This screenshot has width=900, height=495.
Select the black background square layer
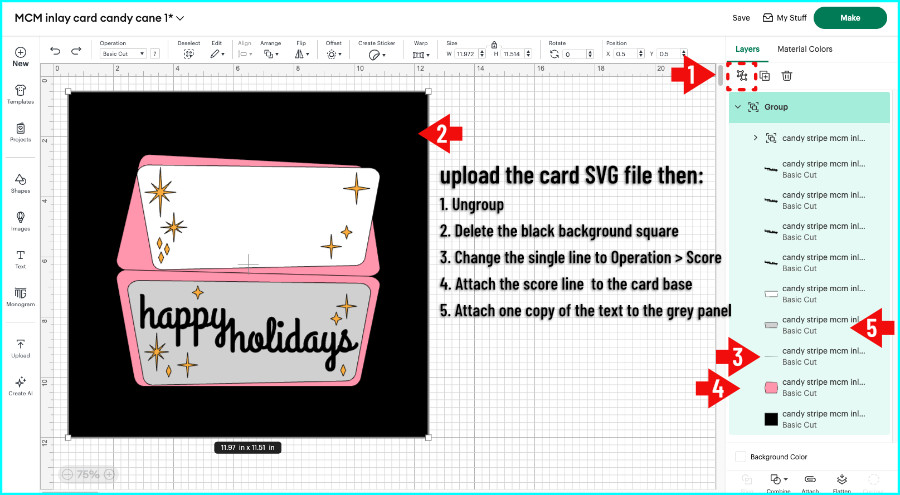click(809, 419)
